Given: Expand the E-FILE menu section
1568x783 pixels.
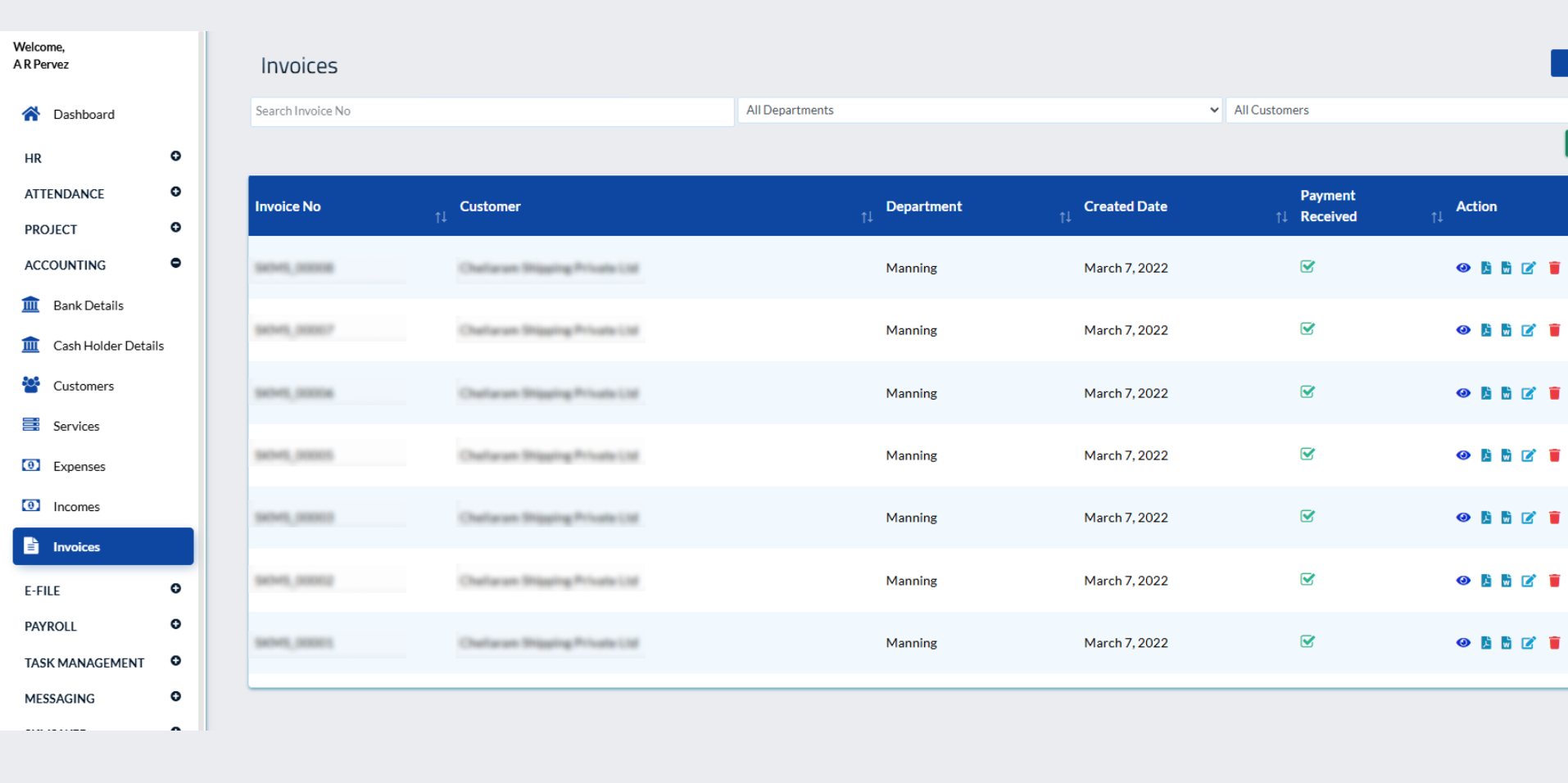Looking at the screenshot, I should pyautogui.click(x=175, y=588).
